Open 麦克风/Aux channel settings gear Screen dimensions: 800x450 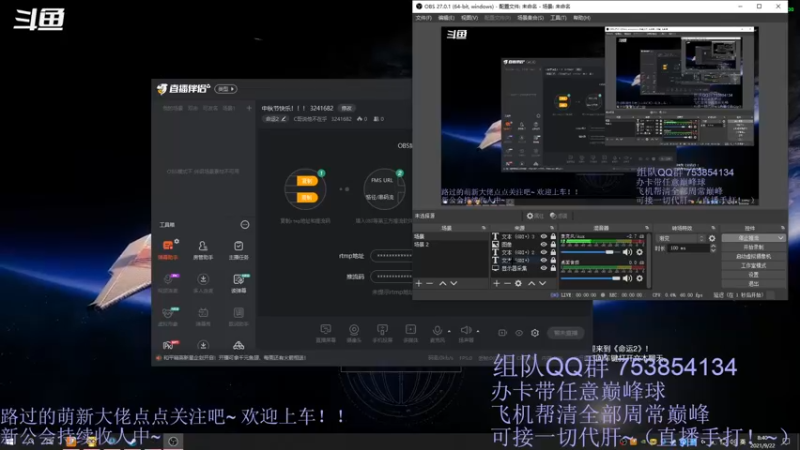click(x=639, y=252)
